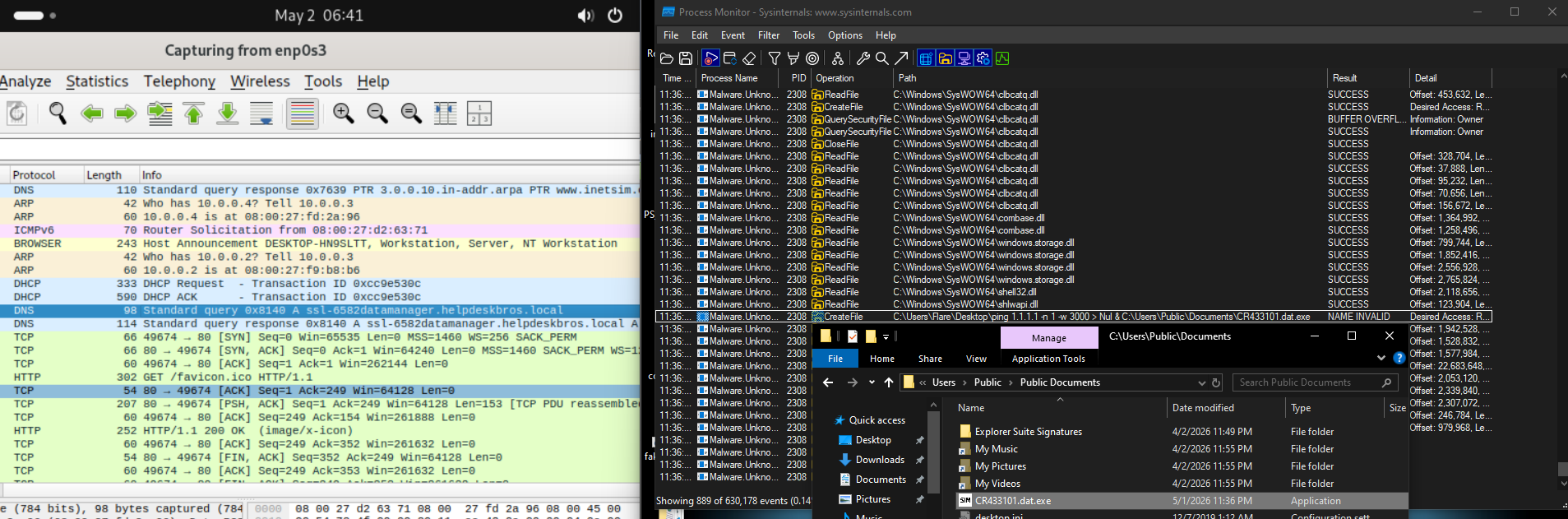Select the HTTP GET /favicon.ico packet row
The width and height of the screenshot is (1568, 519).
coord(320,378)
